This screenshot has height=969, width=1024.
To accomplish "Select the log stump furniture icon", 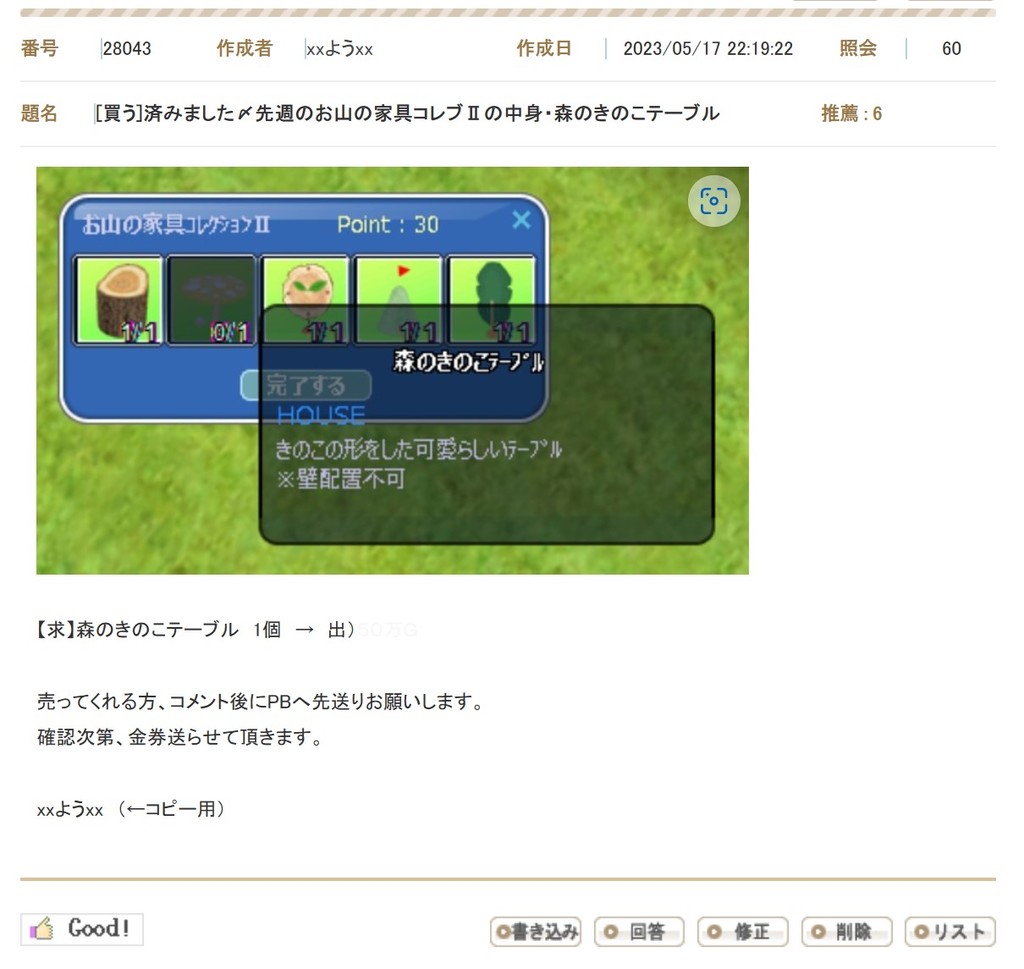I will tap(119, 299).
